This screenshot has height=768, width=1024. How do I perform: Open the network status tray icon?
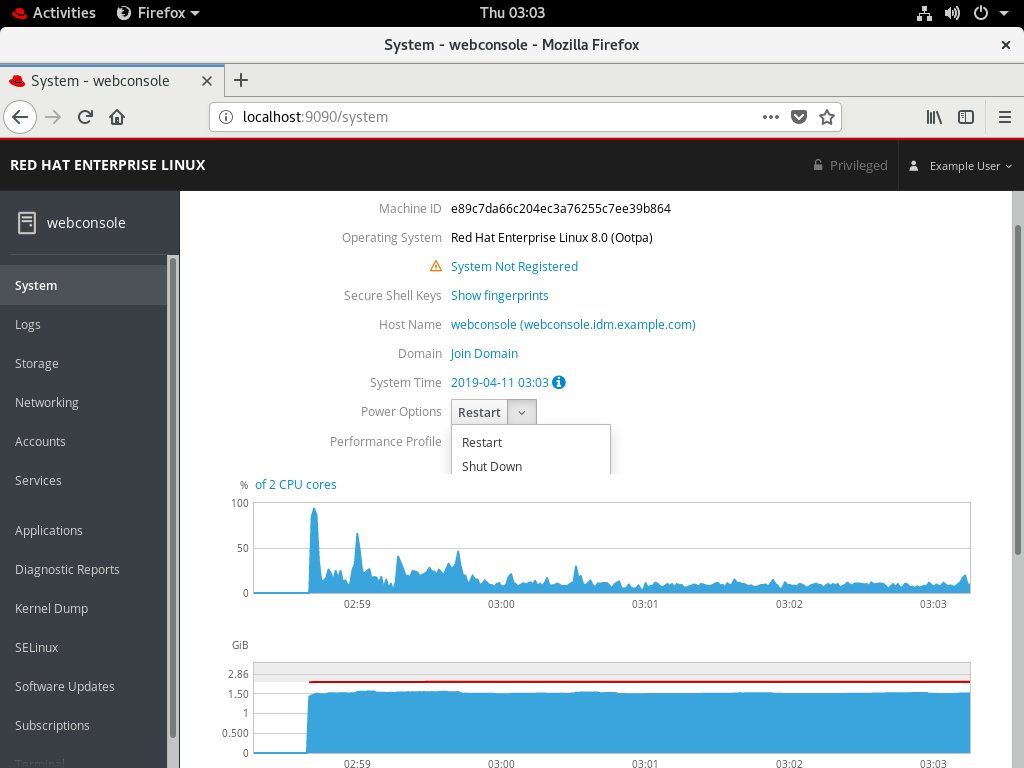click(x=924, y=13)
